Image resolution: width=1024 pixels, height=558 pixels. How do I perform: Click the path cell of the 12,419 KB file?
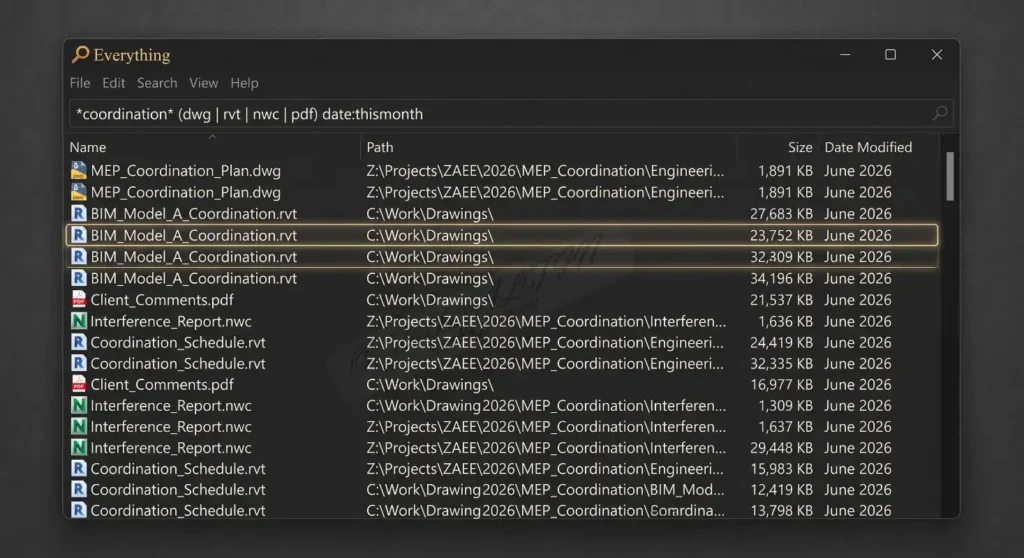point(545,489)
